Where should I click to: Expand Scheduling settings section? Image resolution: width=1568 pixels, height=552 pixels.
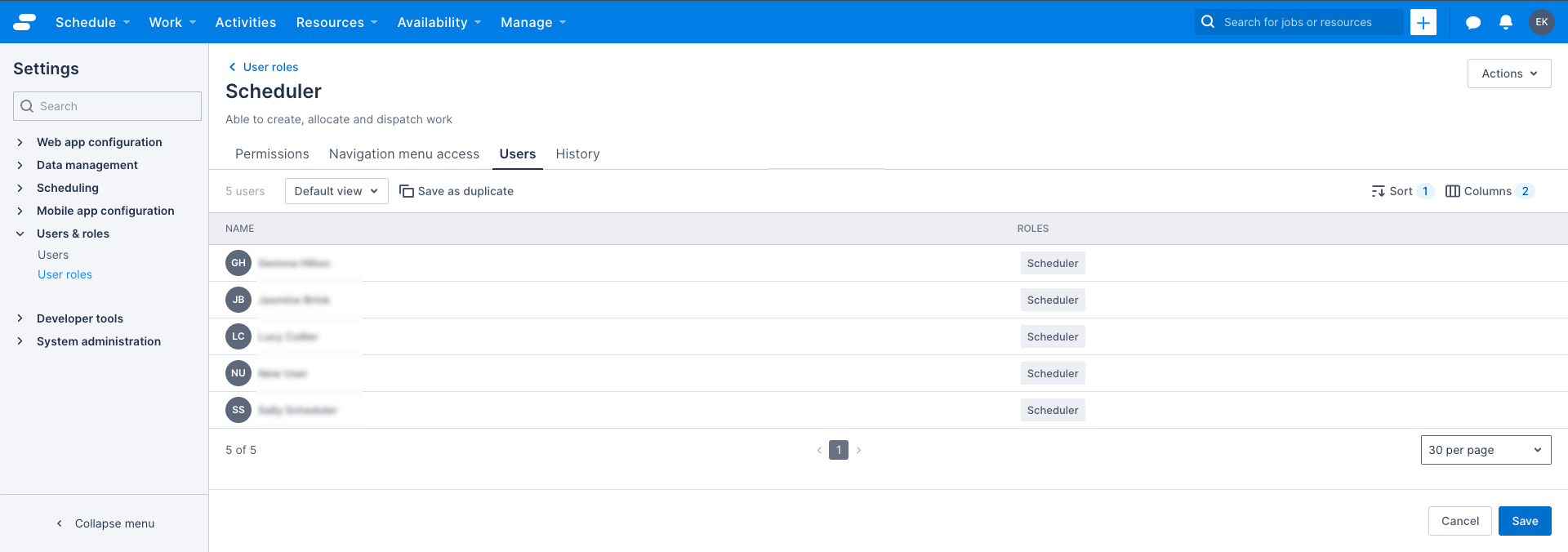[x=67, y=188]
